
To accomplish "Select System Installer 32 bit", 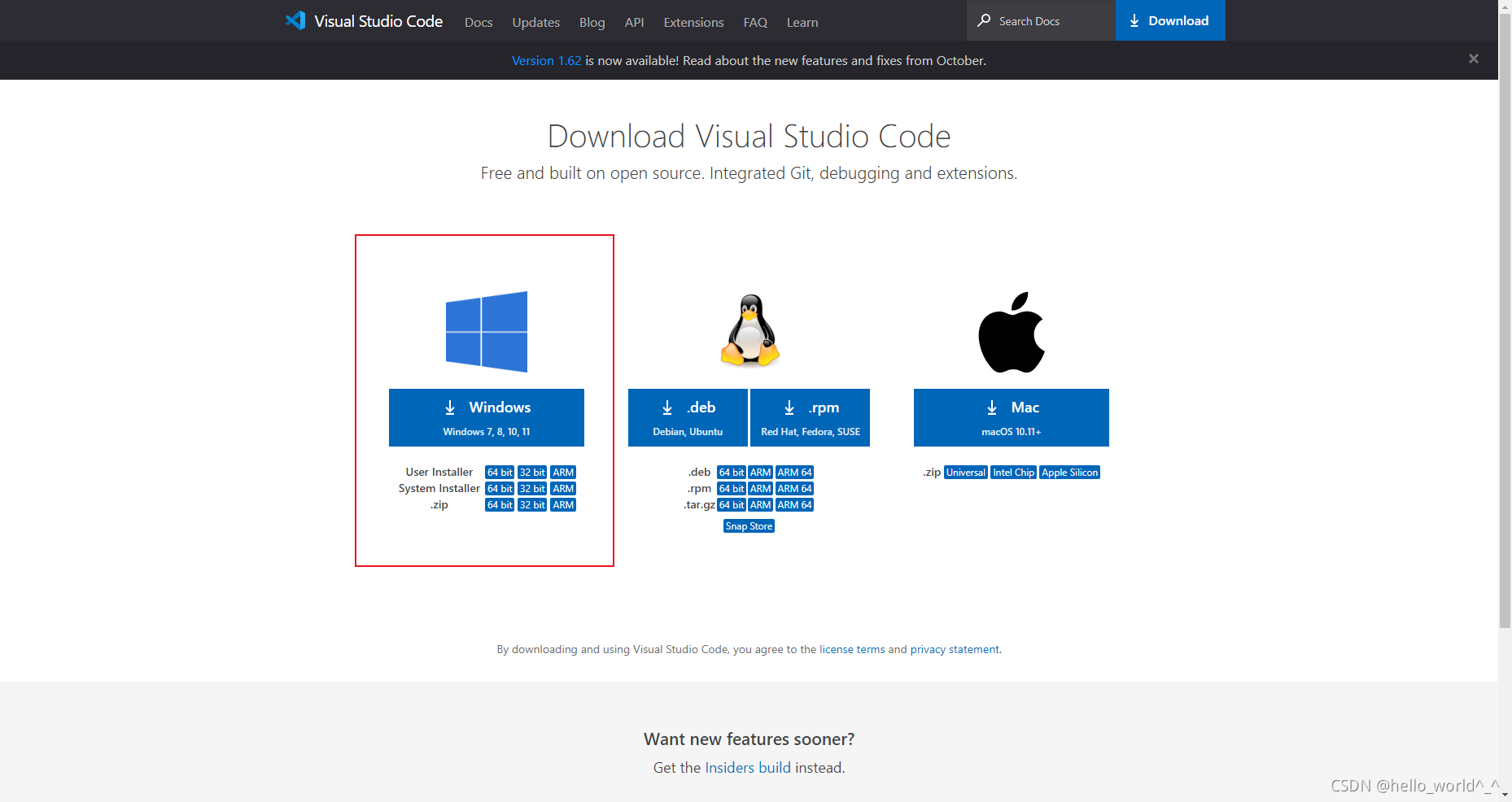I will [x=532, y=489].
